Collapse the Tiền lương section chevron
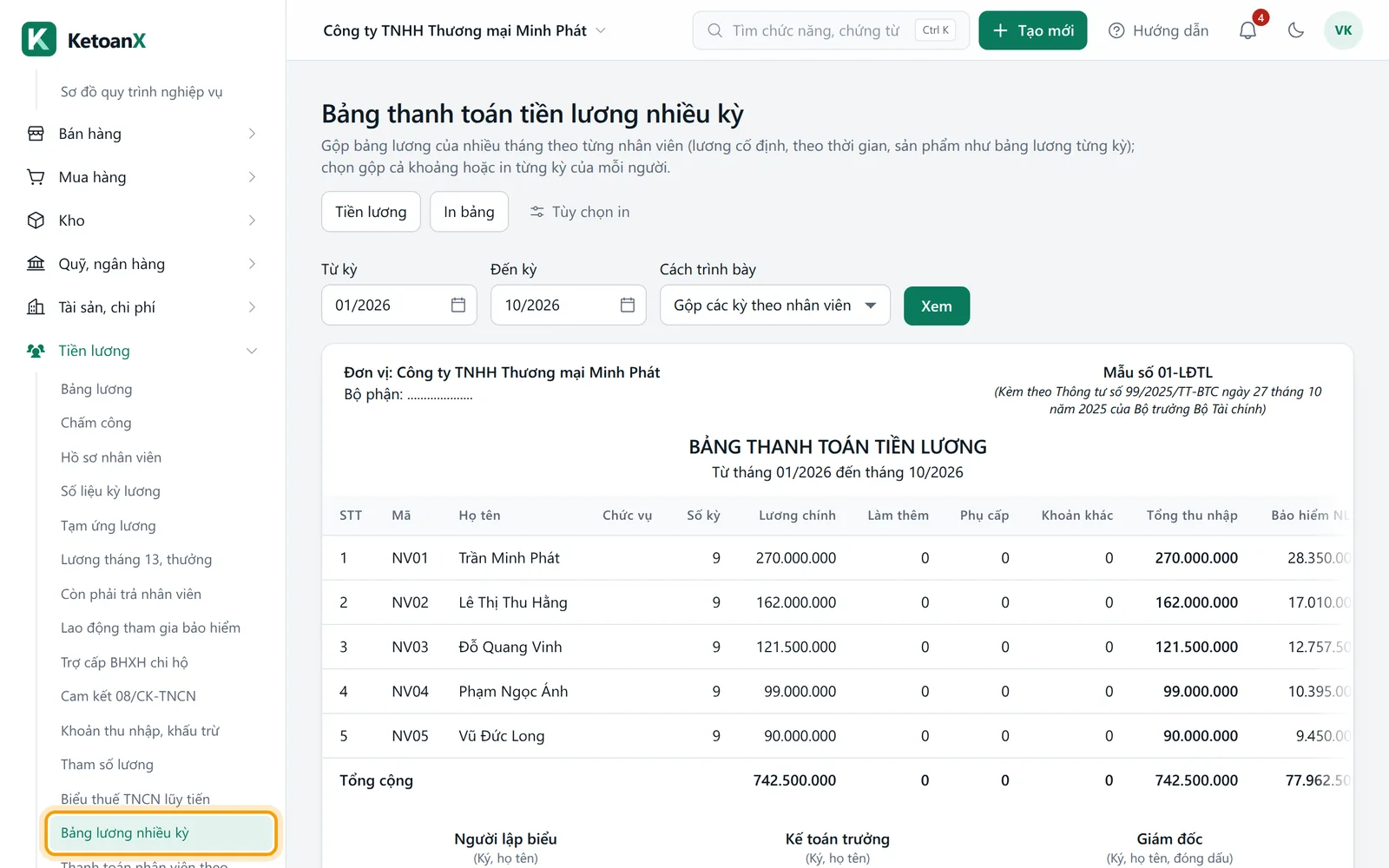The width and height of the screenshot is (1389, 868). [x=252, y=351]
